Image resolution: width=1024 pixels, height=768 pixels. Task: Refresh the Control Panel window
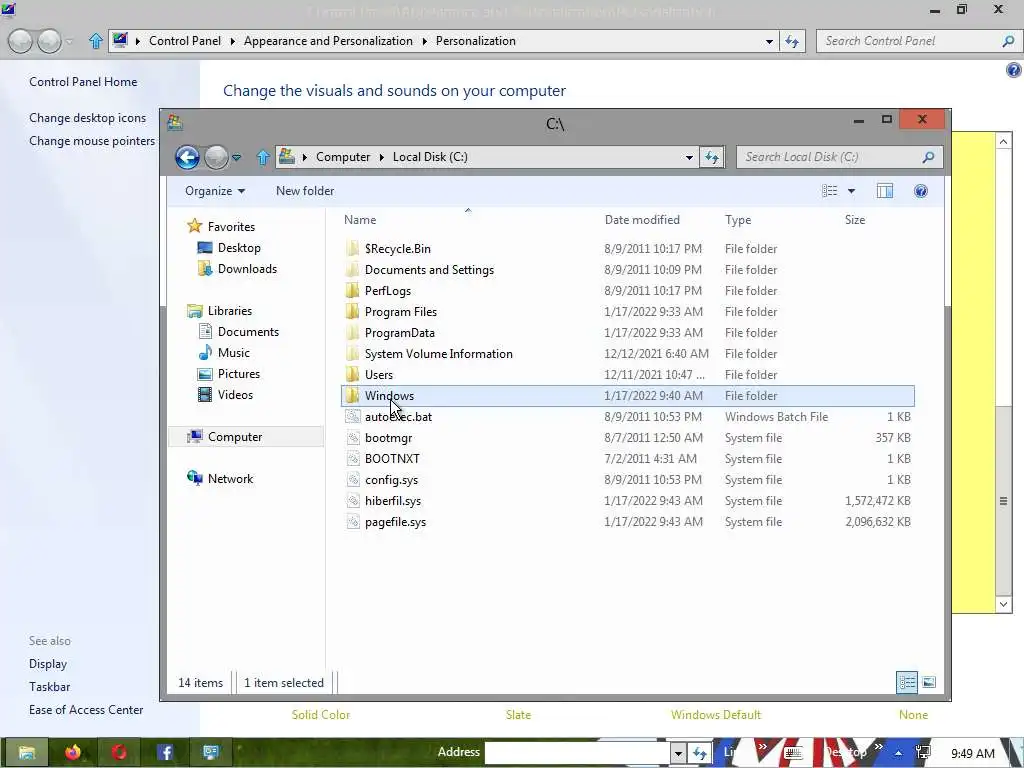(792, 41)
